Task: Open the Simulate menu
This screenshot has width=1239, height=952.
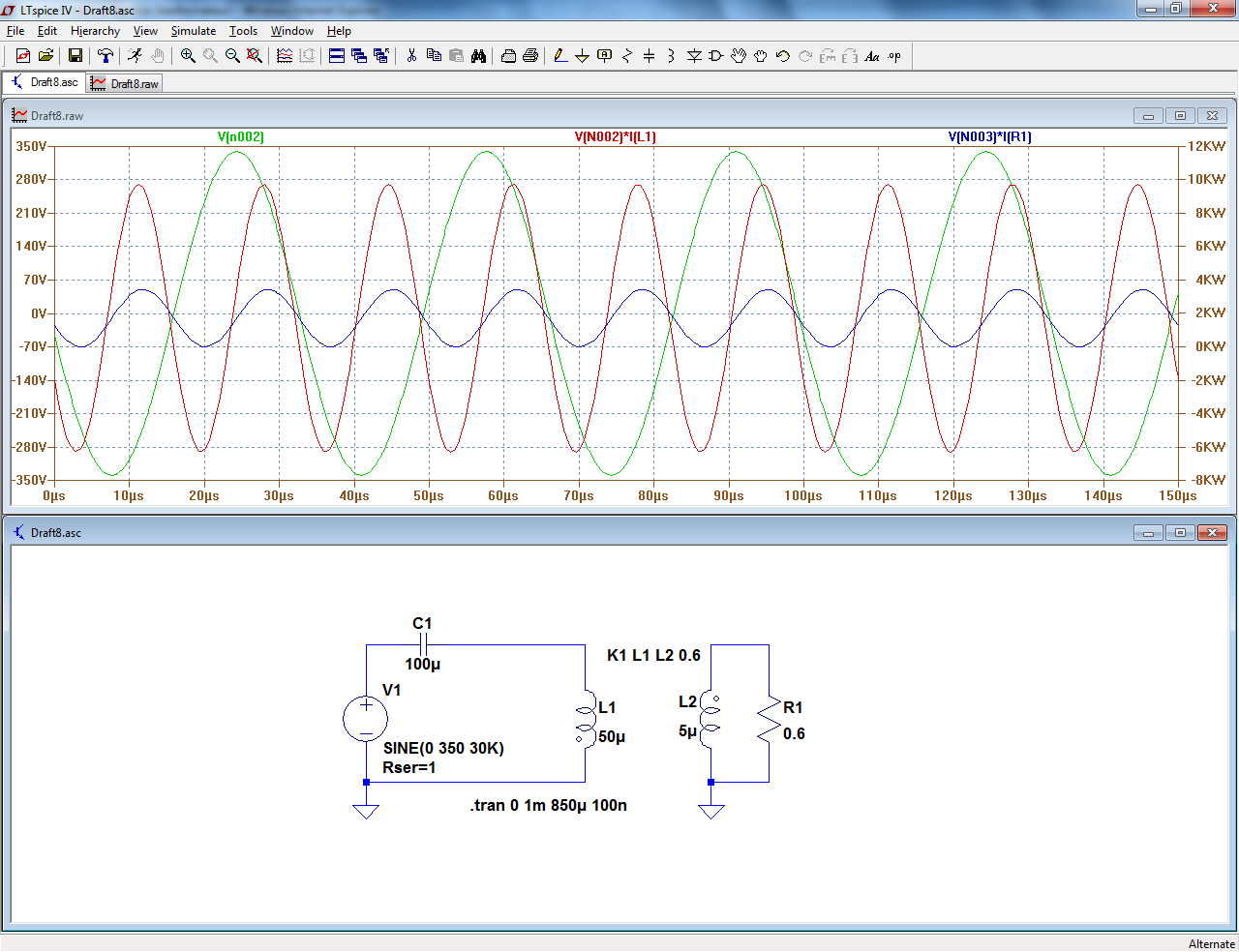Action: (194, 31)
